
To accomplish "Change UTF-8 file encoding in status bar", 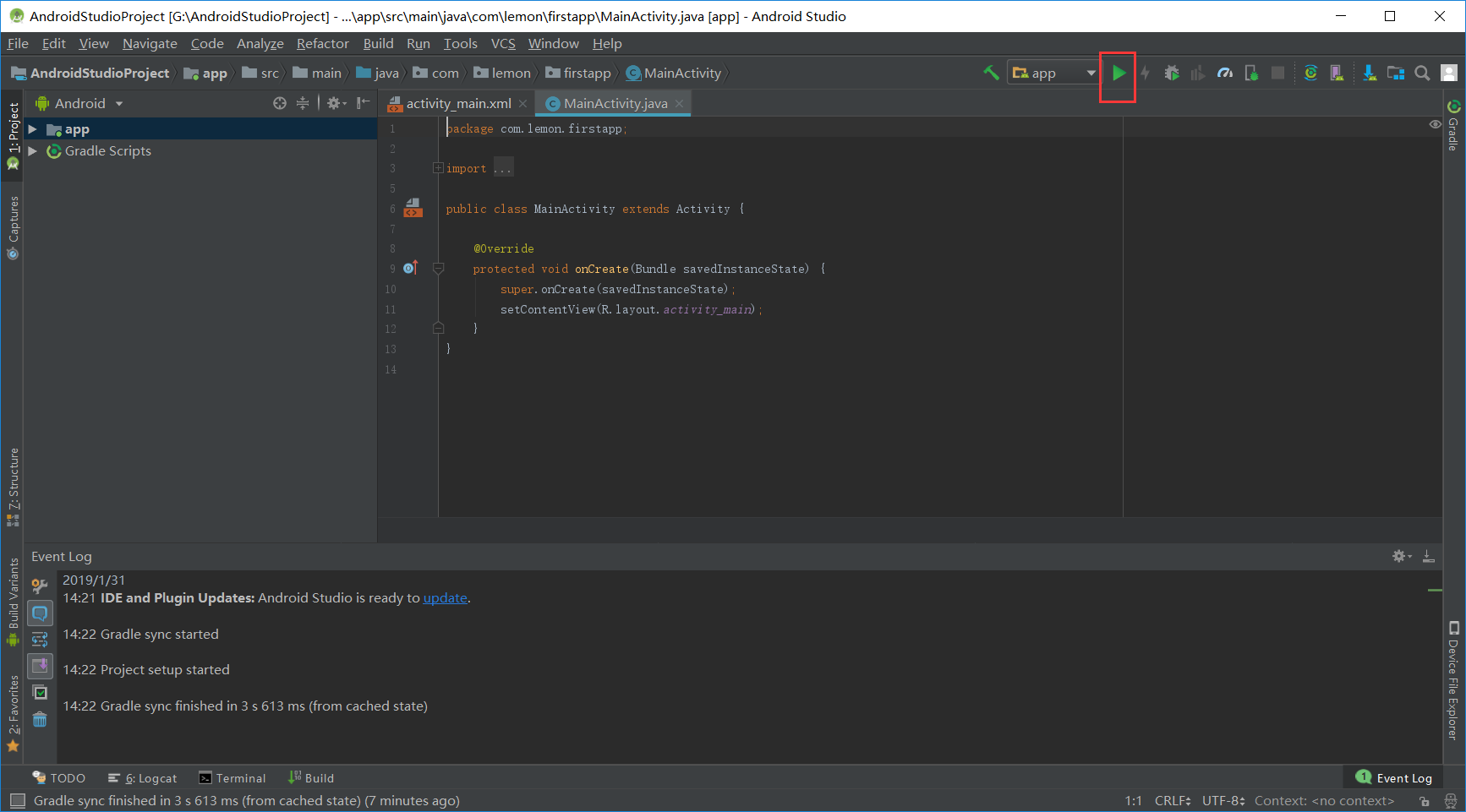I will [x=1223, y=801].
